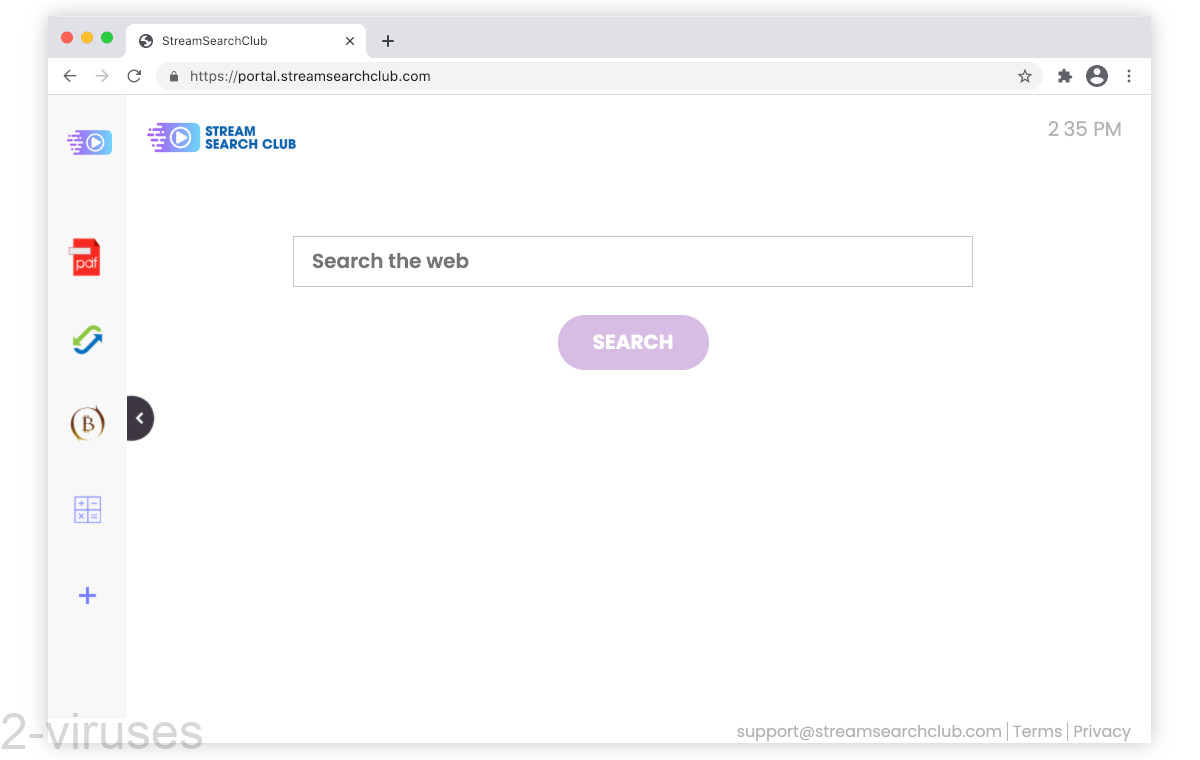
Task: Launch the calculator widget icon
Action: coord(87,509)
